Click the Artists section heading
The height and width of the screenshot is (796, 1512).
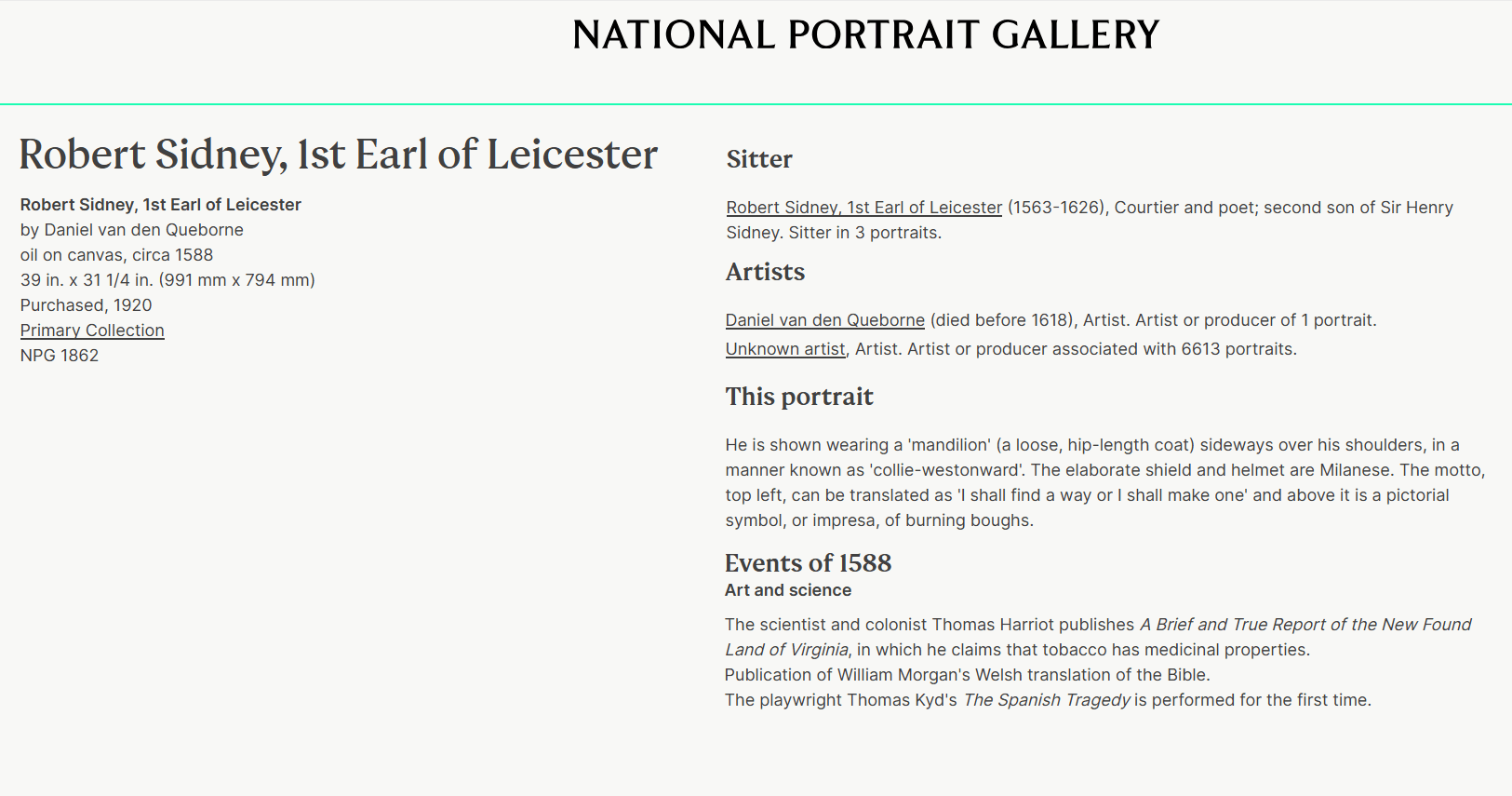point(765,272)
